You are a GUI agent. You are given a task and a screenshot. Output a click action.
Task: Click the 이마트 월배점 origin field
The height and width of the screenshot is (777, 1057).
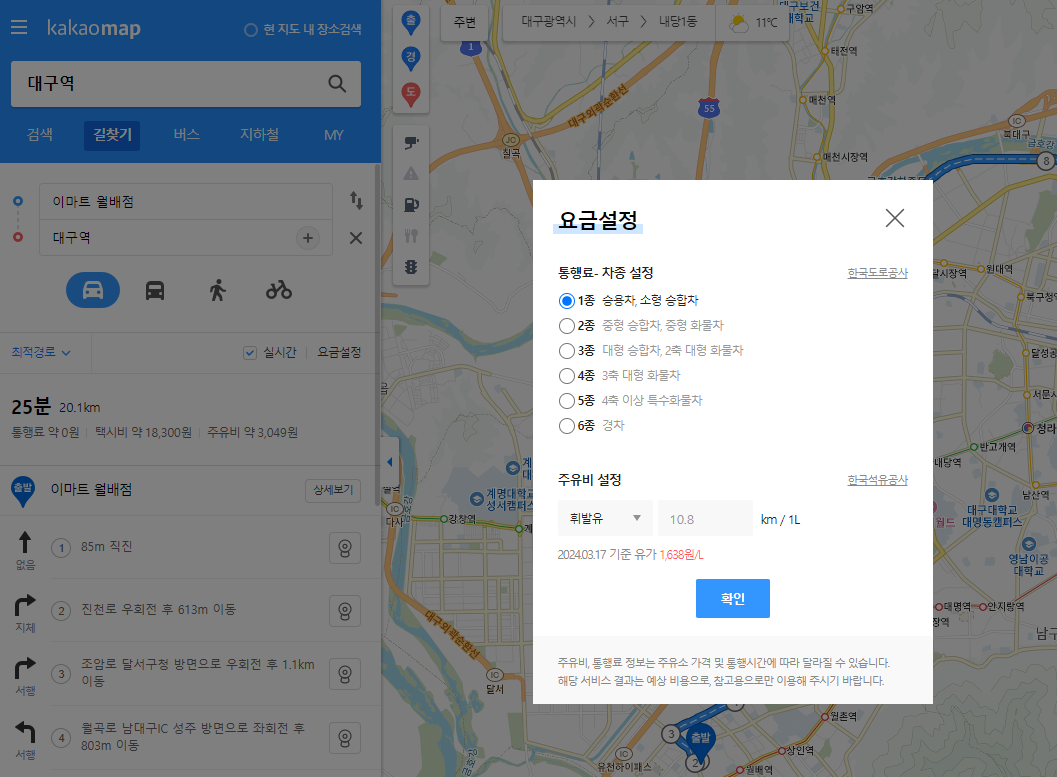[185, 201]
